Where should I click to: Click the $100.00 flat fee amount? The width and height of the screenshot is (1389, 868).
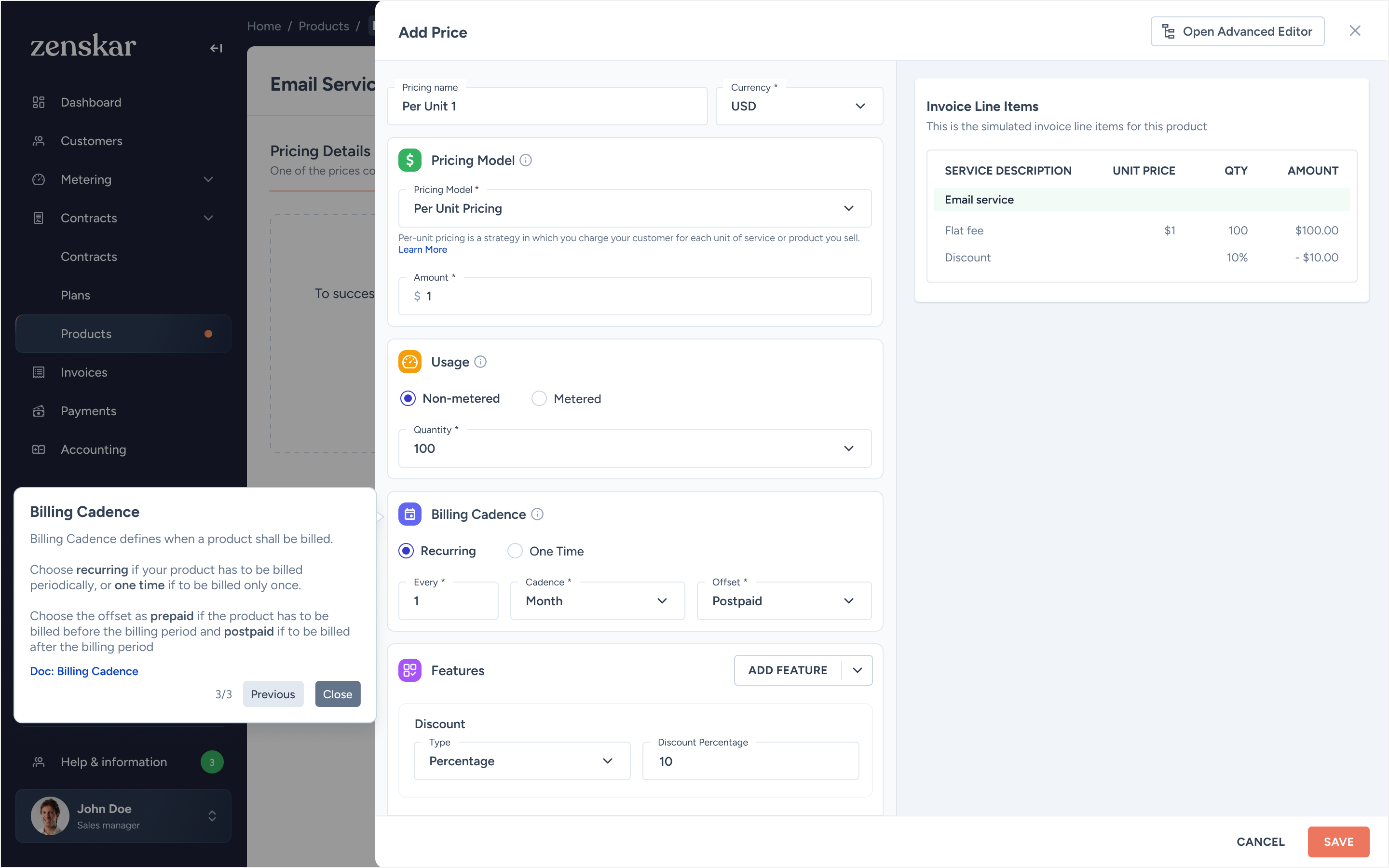[x=1317, y=230]
